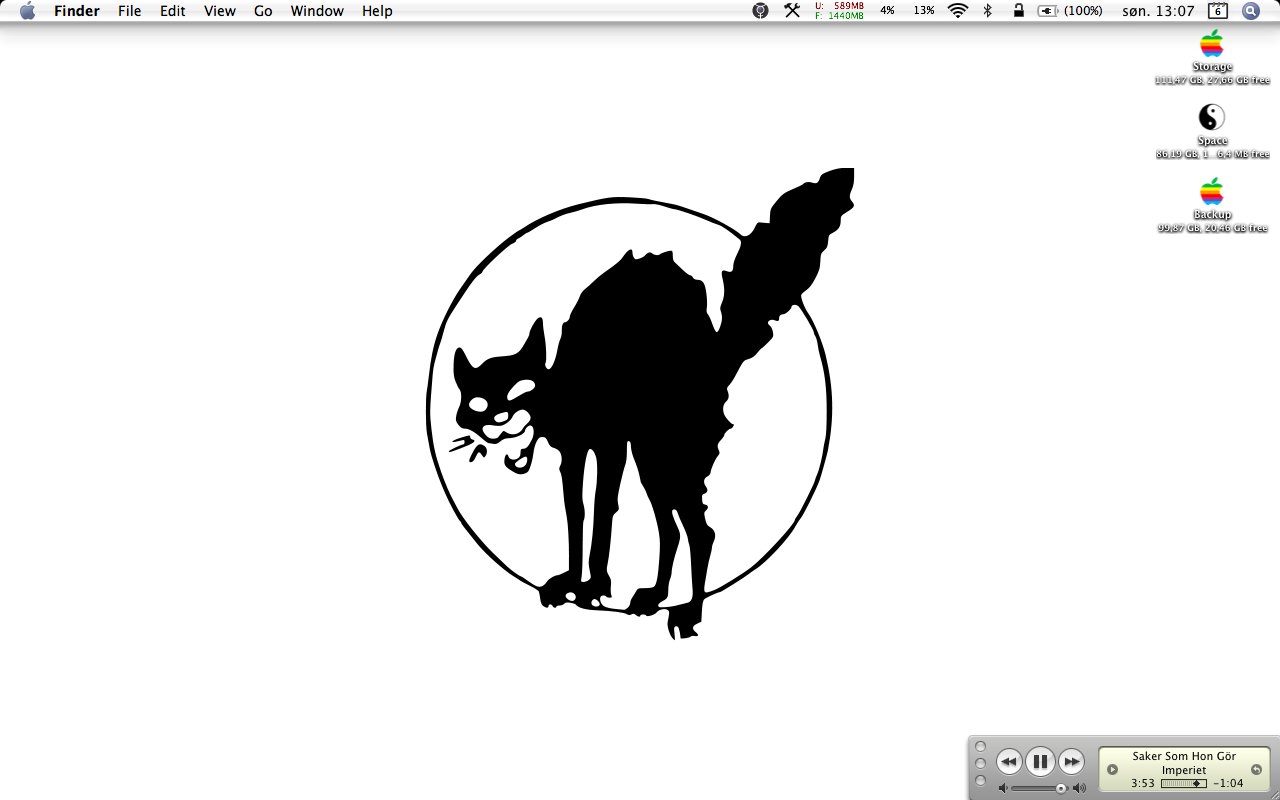Pause playback in iTunes mini player
The width and height of the screenshot is (1280, 800).
pyautogui.click(x=1040, y=762)
